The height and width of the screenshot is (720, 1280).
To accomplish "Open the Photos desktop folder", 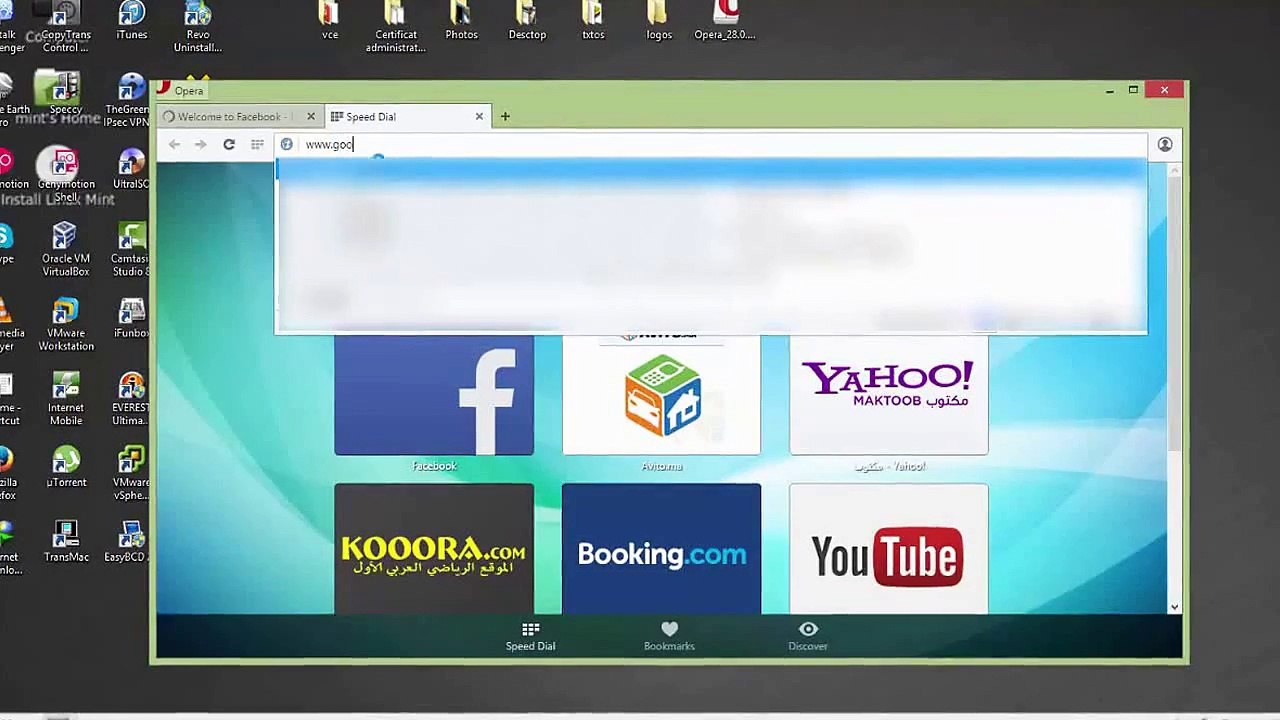I will (x=461, y=21).
